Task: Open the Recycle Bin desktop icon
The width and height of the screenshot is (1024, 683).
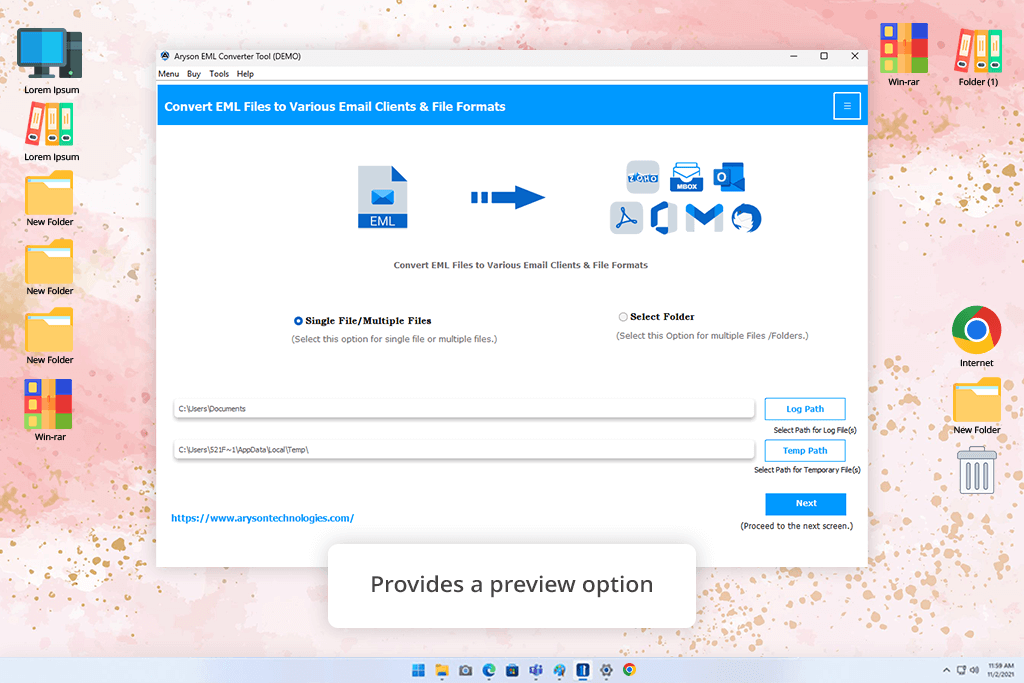Action: pyautogui.click(x=977, y=470)
